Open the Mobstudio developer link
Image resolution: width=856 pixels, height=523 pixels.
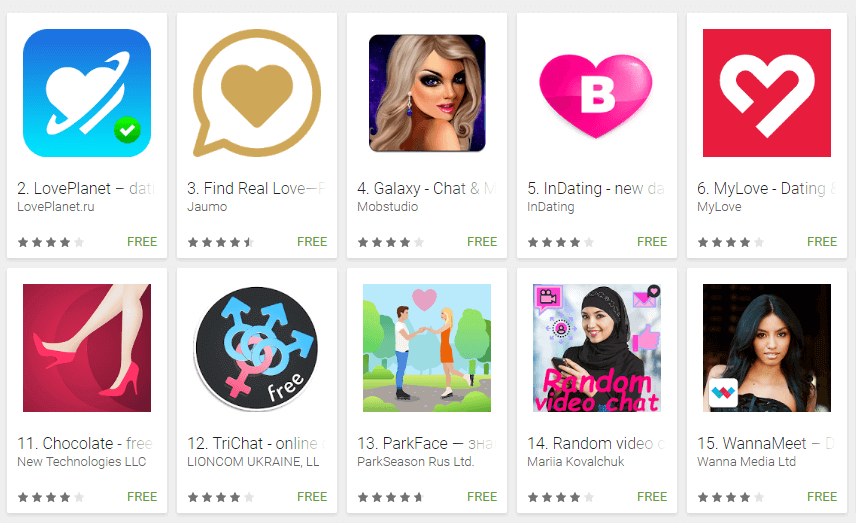point(388,207)
